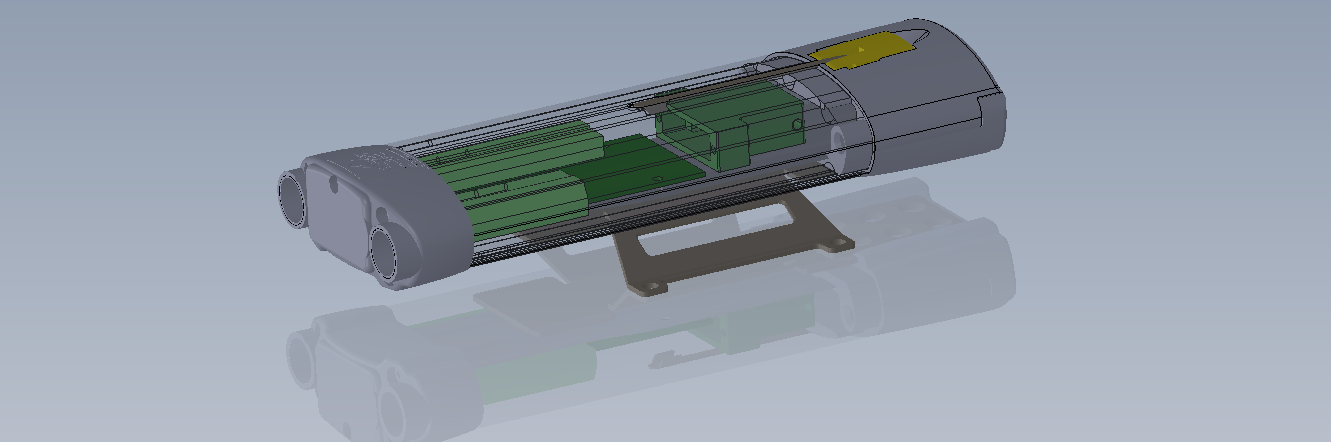Select the embossed marking atop the left end cap
1331x442 pixels.
[x=377, y=160]
